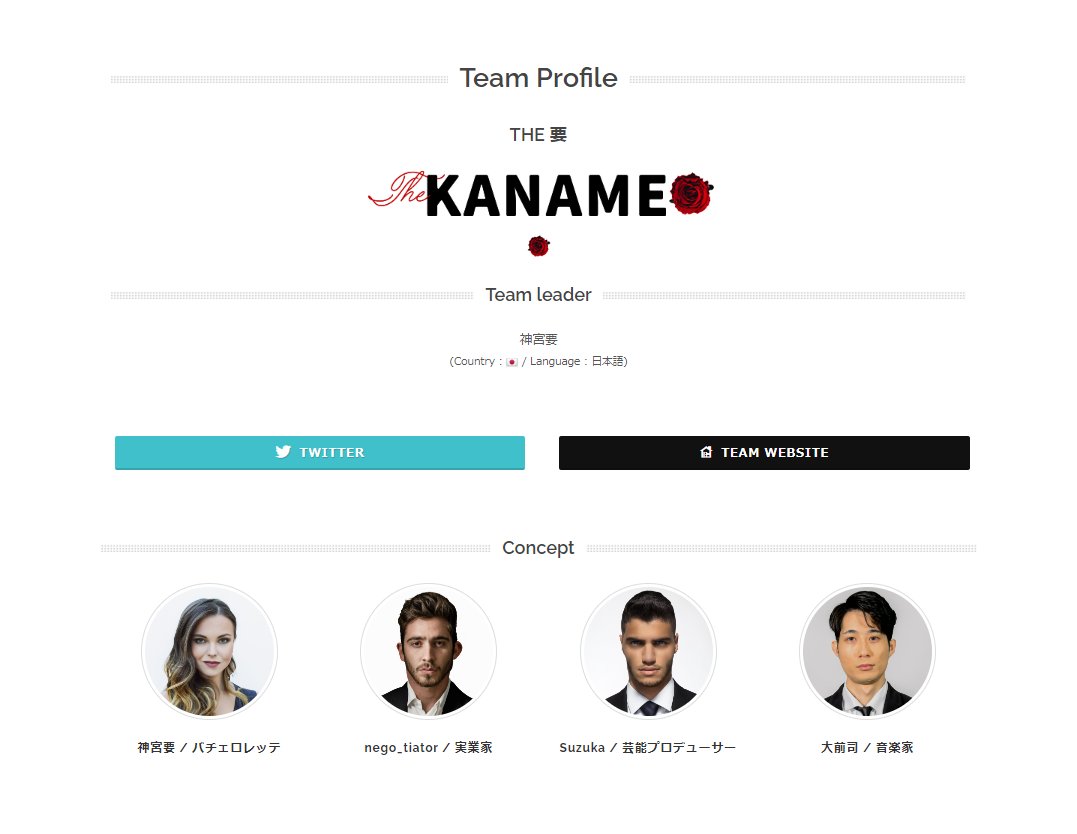Click the Suzuka / 芸能プロデューサー caption

(x=648, y=747)
